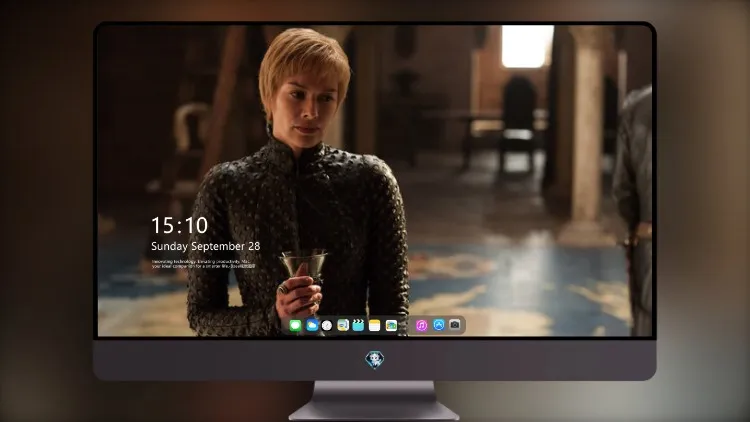Open the Weather app in the dock
Screen dimensions: 750x422
click(x=312, y=325)
